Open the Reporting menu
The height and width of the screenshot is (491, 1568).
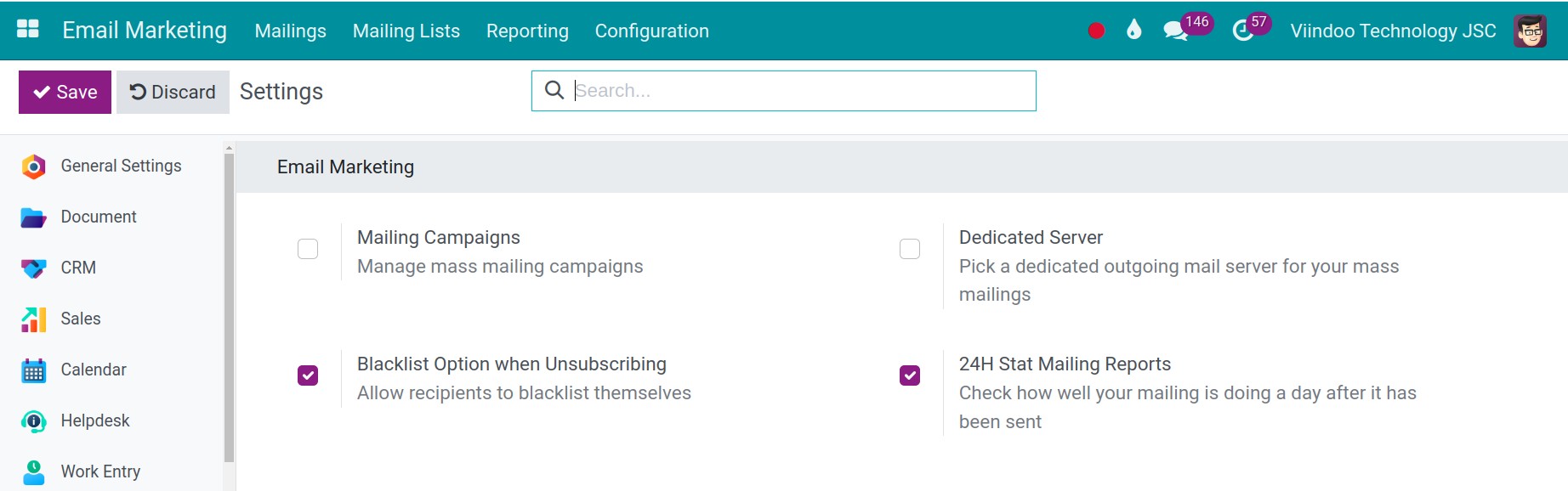pos(527,31)
